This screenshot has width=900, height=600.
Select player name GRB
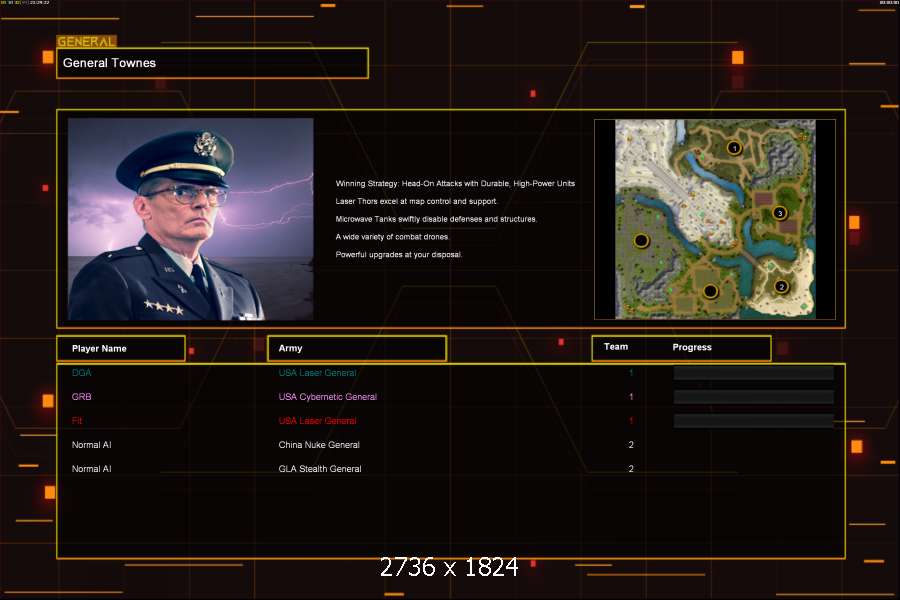82,397
